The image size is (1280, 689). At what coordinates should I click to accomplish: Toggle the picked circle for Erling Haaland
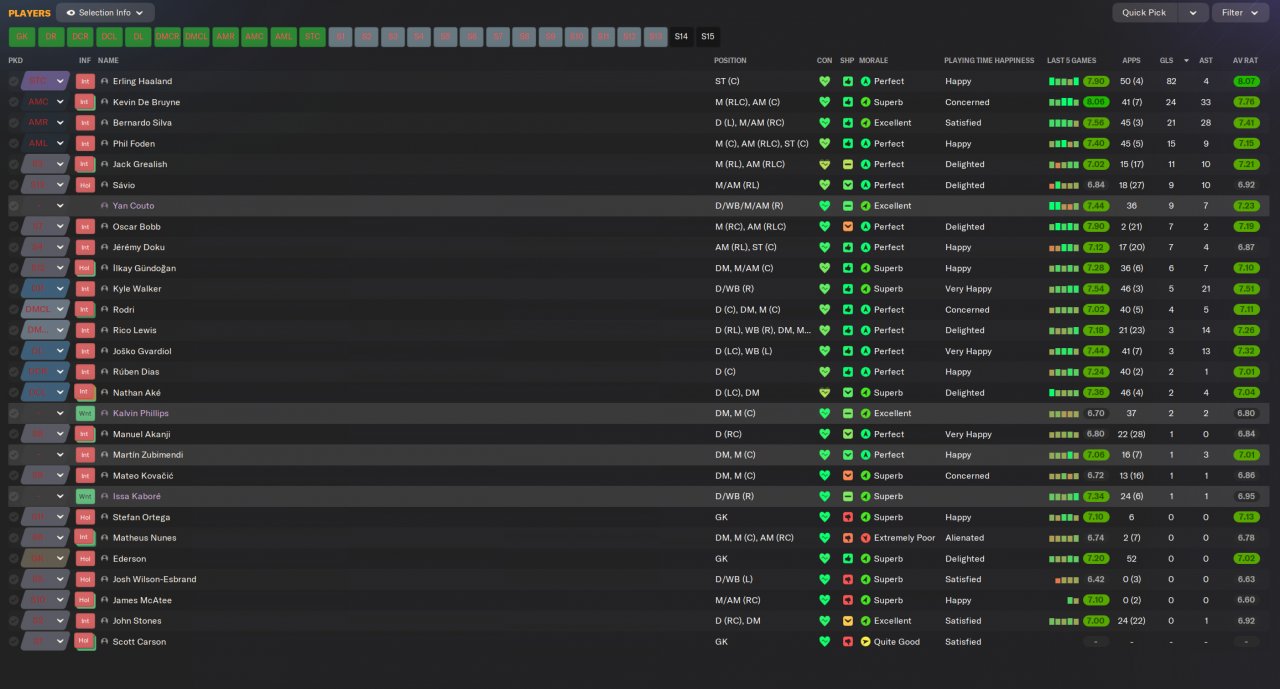coord(14,81)
